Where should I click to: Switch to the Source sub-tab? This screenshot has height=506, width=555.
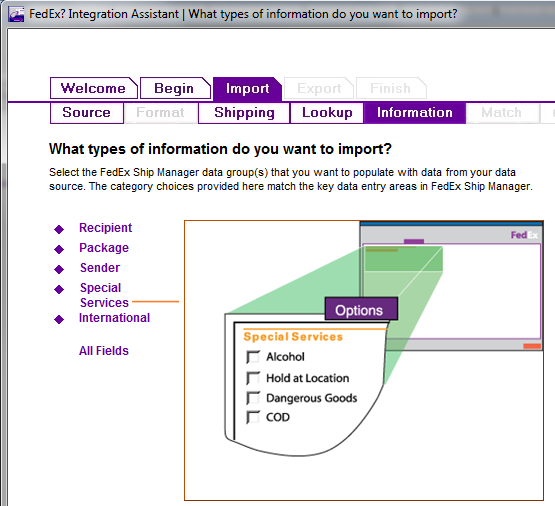(87, 113)
